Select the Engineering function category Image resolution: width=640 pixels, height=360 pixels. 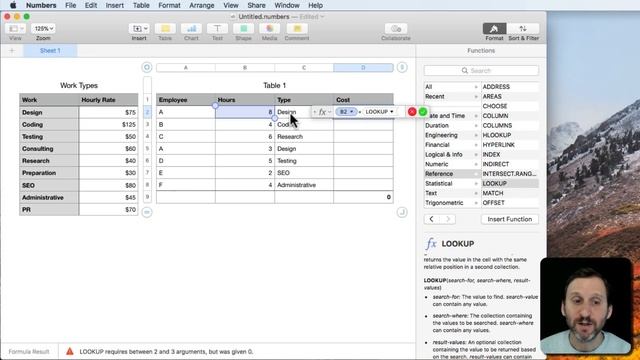click(x=452, y=135)
